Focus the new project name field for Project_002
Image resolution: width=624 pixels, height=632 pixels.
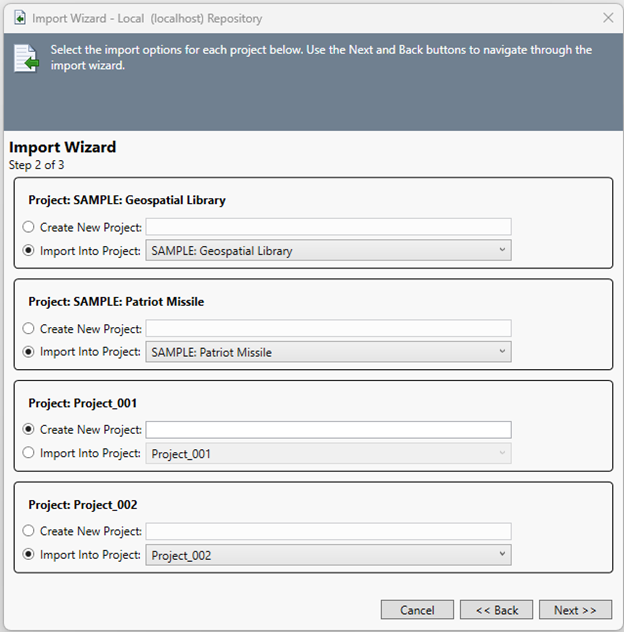[x=328, y=531]
